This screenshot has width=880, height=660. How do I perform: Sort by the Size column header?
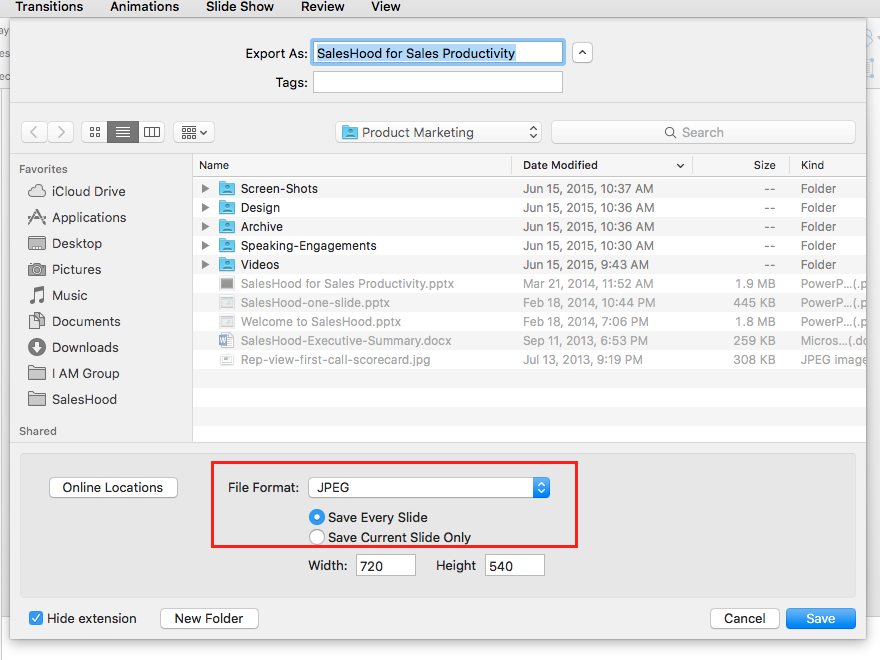tap(741, 165)
